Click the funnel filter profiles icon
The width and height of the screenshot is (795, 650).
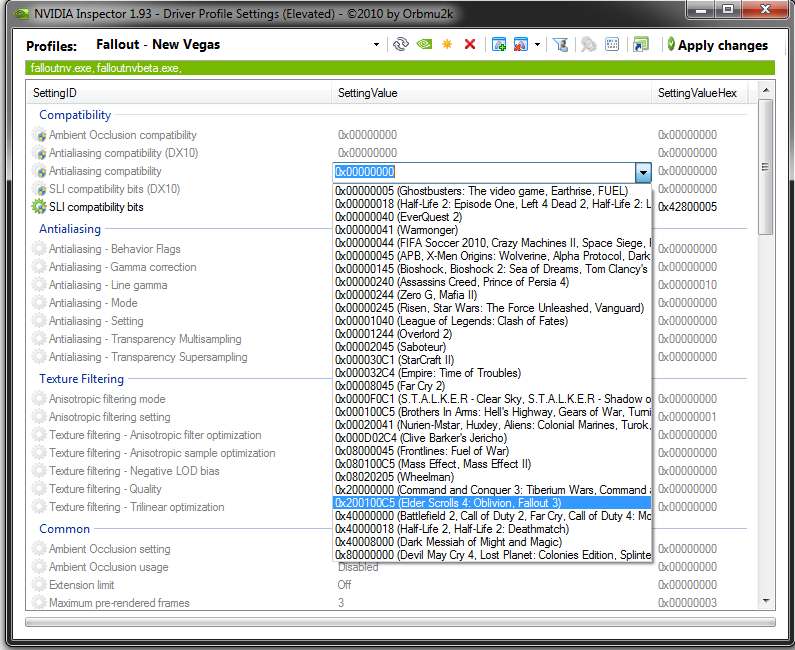(560, 45)
